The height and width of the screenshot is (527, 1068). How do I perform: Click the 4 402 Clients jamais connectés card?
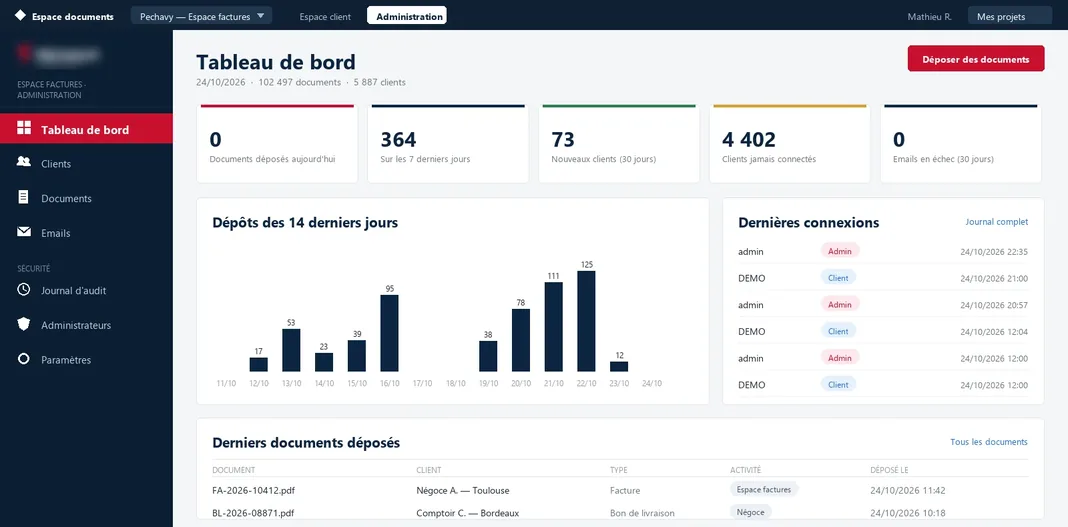(x=789, y=144)
